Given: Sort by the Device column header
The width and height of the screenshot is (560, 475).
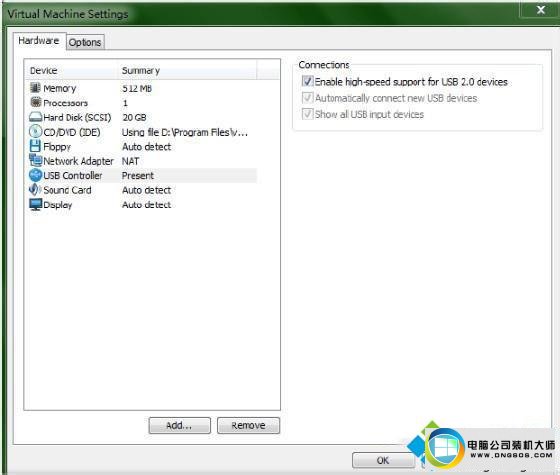Looking at the screenshot, I should click(71, 70).
